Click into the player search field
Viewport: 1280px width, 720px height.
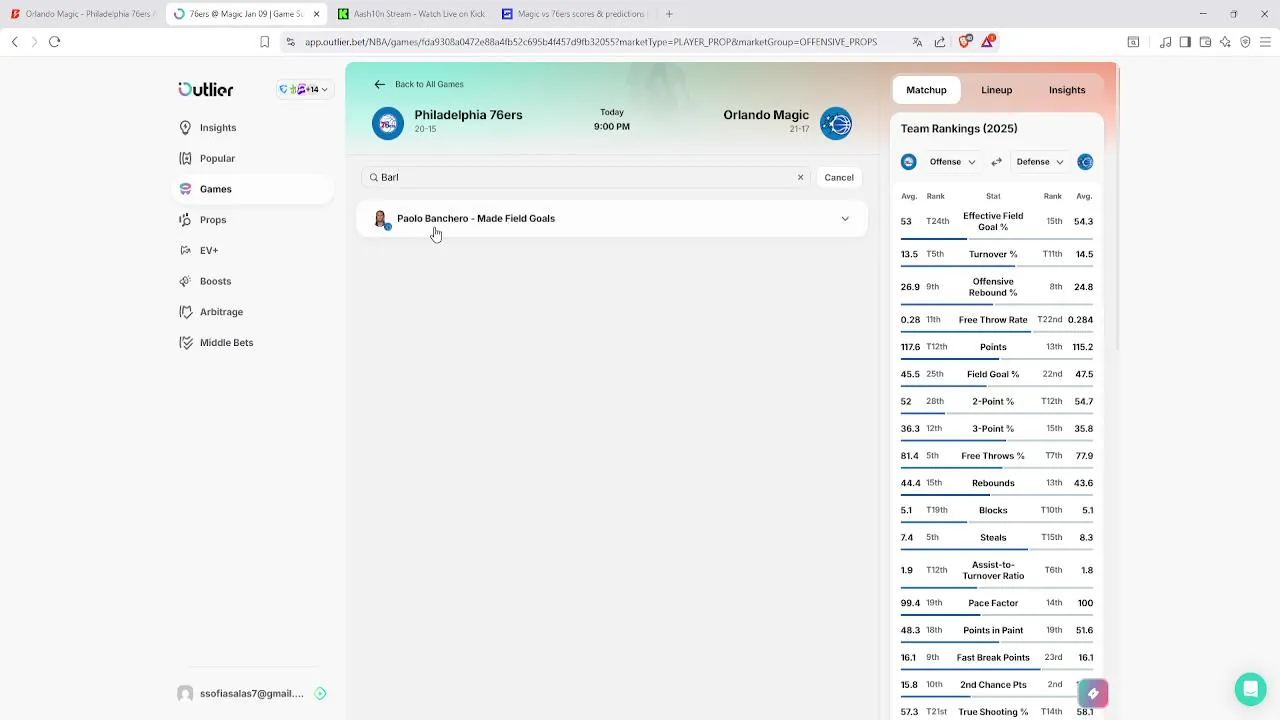pyautogui.click(x=585, y=177)
